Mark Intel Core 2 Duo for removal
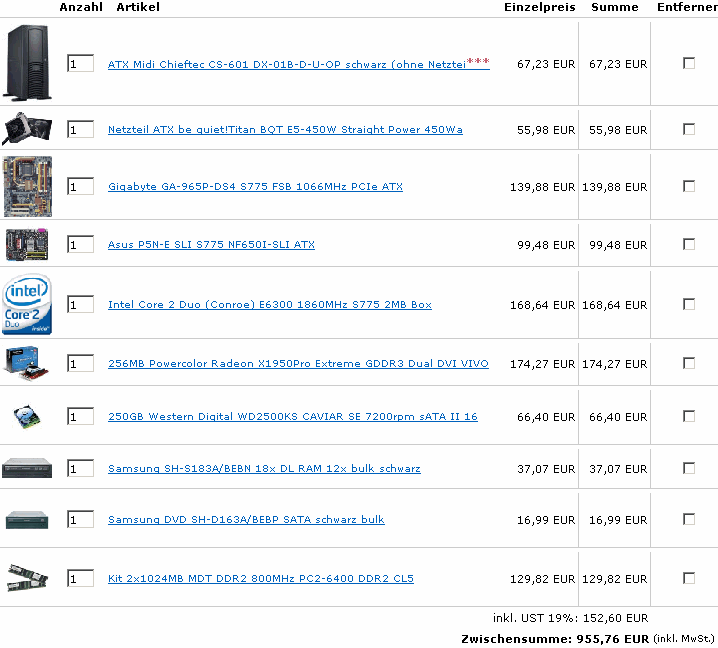Image resolution: width=718 pixels, height=648 pixels. click(x=689, y=304)
